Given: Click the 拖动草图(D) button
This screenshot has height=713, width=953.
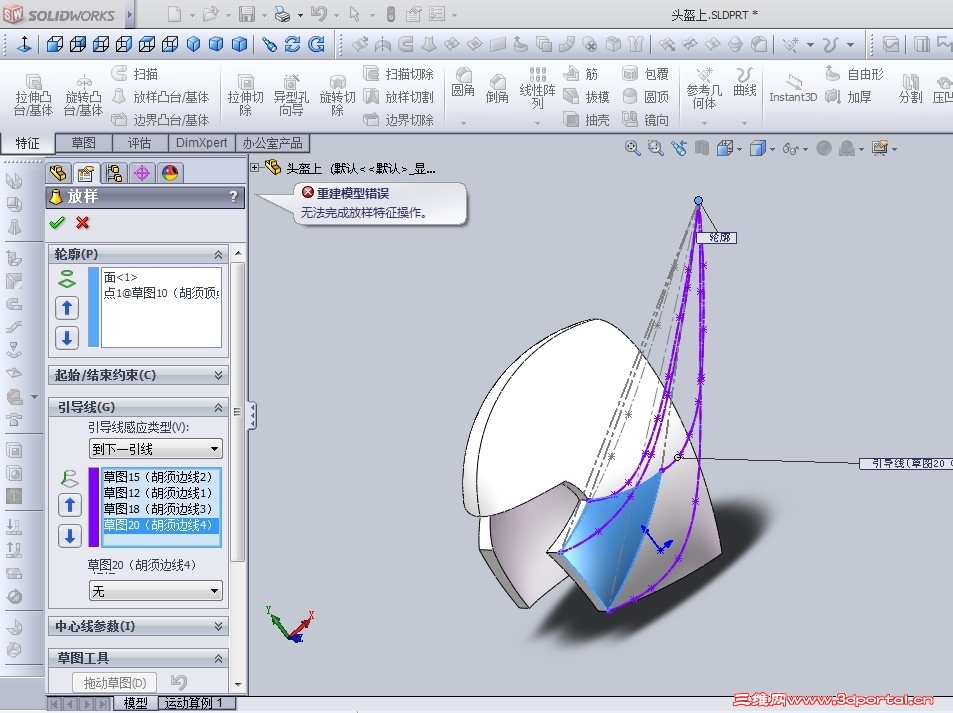Looking at the screenshot, I should click(x=114, y=683).
